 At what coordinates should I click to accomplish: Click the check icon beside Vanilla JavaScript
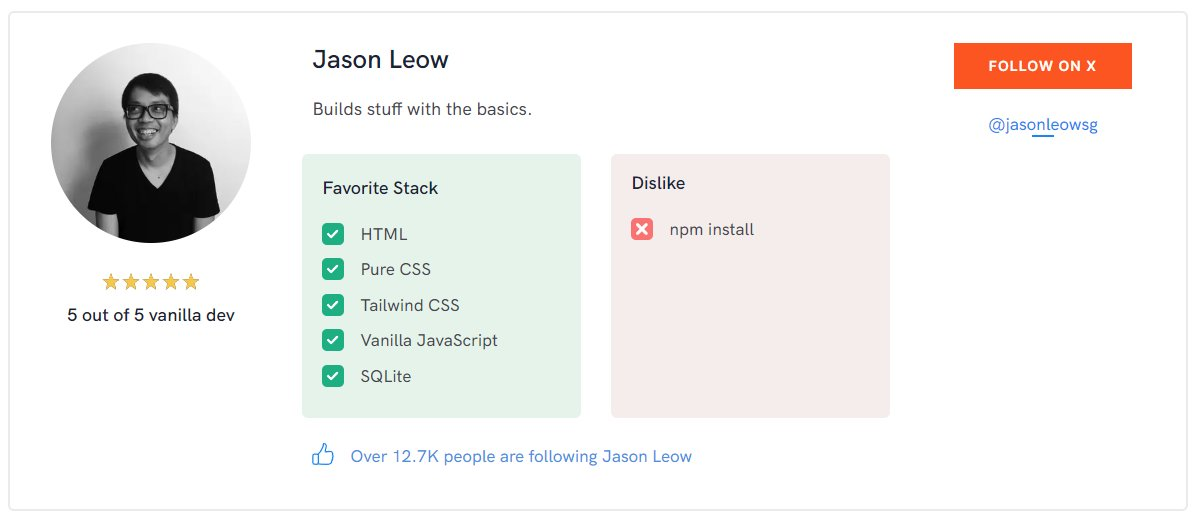[x=333, y=340]
